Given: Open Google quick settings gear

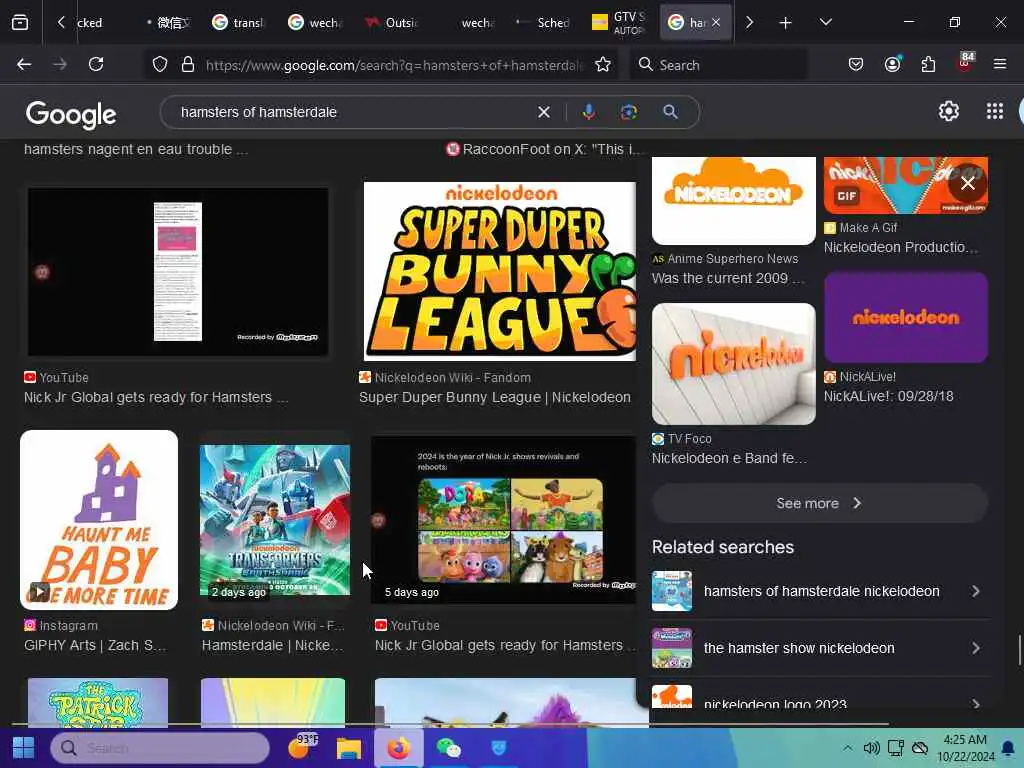Looking at the screenshot, I should click(948, 112).
